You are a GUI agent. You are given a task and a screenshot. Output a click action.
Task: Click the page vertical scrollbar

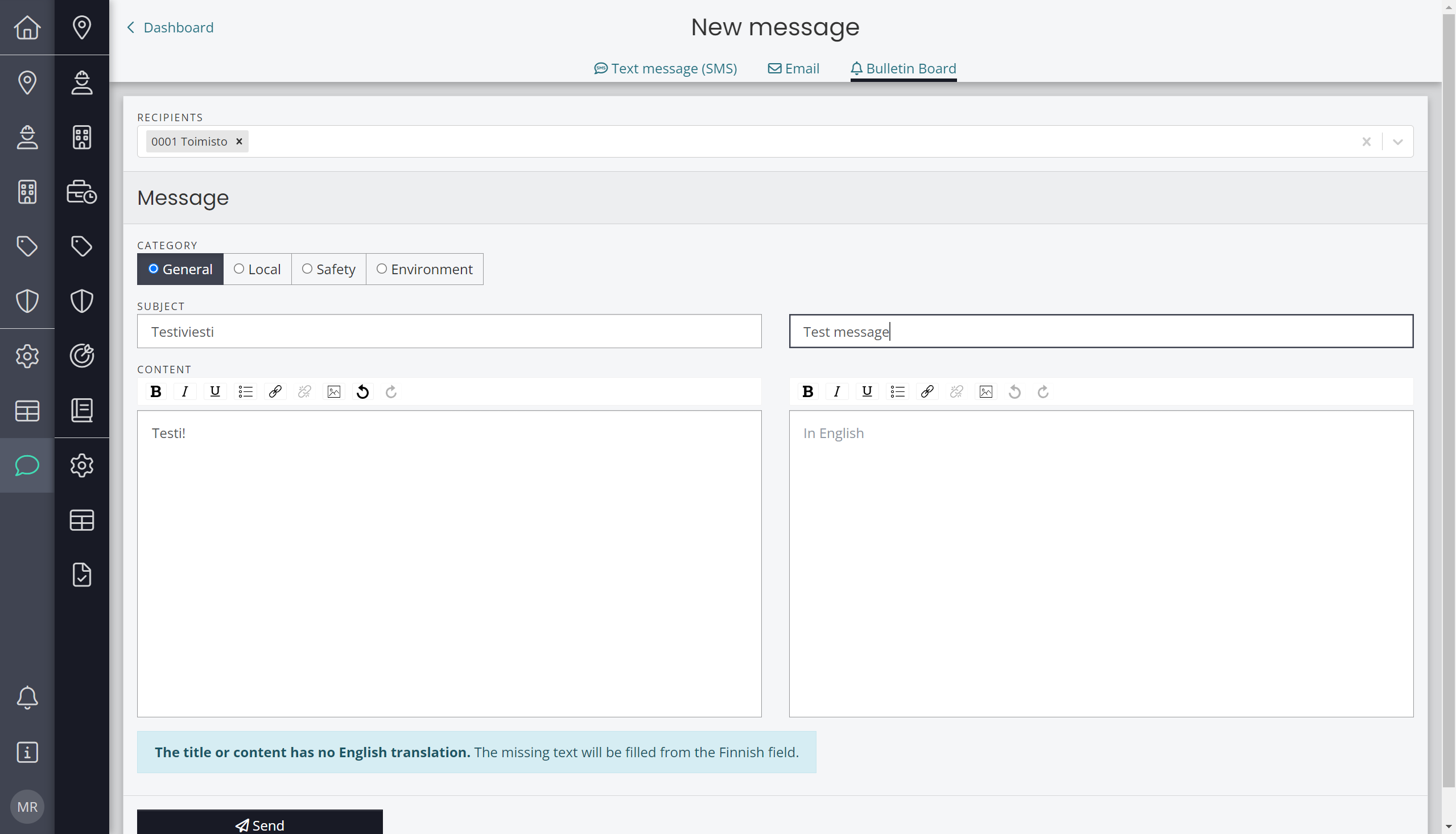pyautogui.click(x=1449, y=401)
